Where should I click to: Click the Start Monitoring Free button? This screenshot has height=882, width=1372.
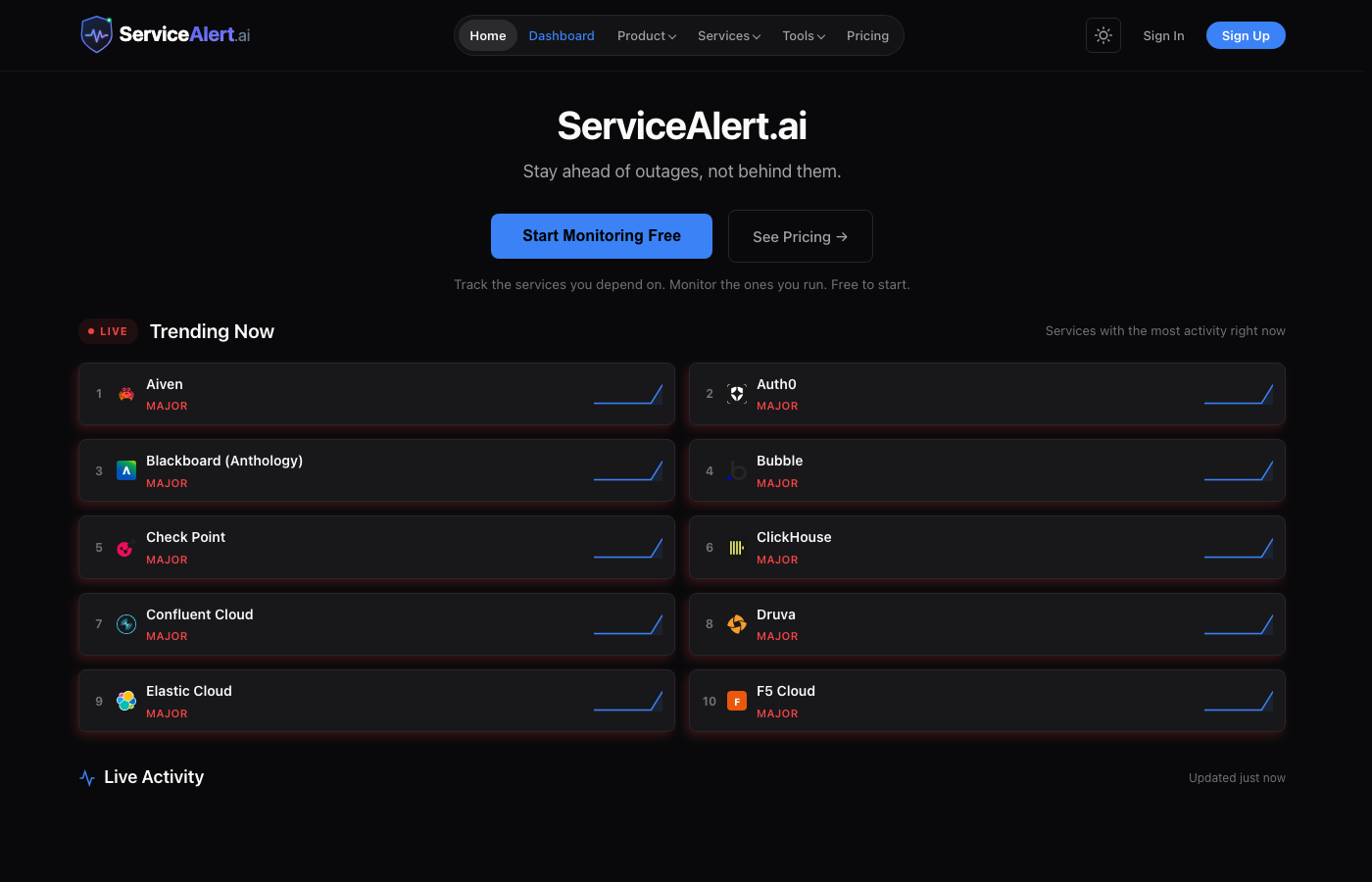click(x=601, y=236)
